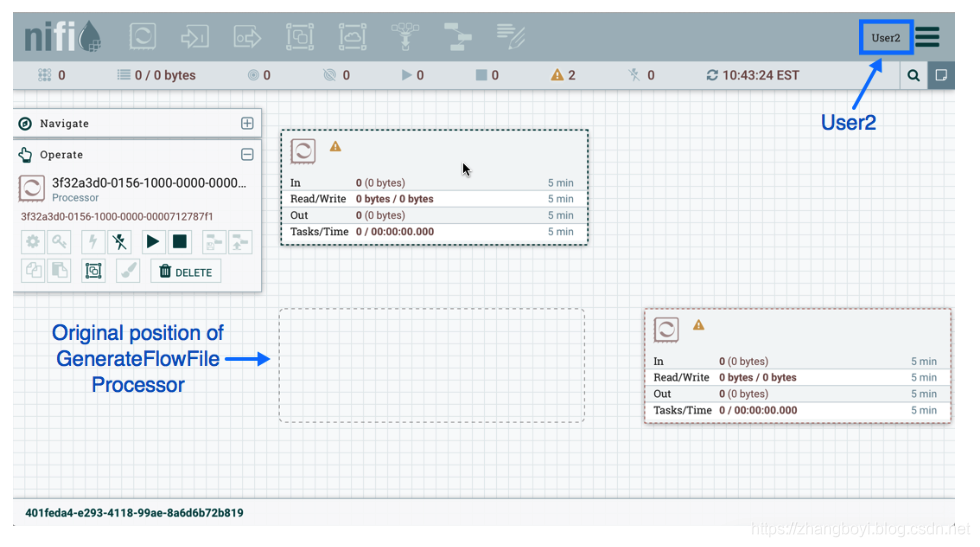Select the Input Port toolbar icon
Screen dimensions: 980x547
[x=194, y=37]
